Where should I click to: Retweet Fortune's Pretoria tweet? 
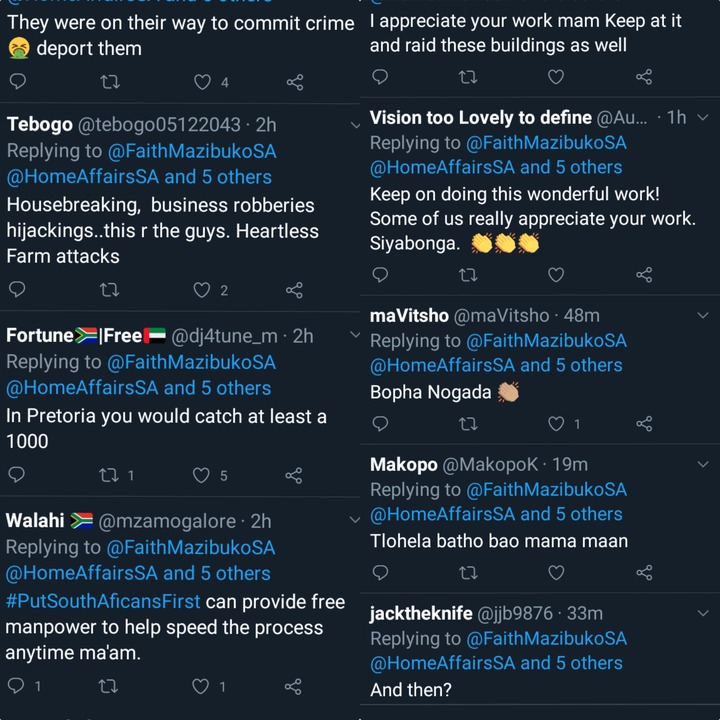[109, 475]
